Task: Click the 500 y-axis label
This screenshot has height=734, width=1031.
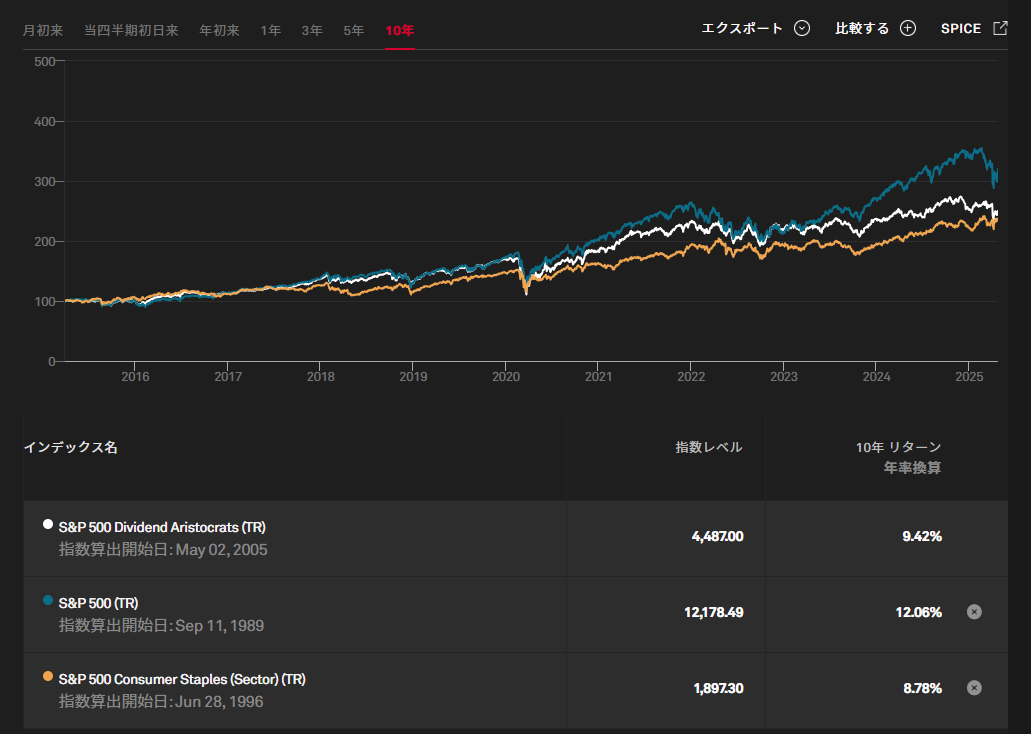Action: coord(45,62)
